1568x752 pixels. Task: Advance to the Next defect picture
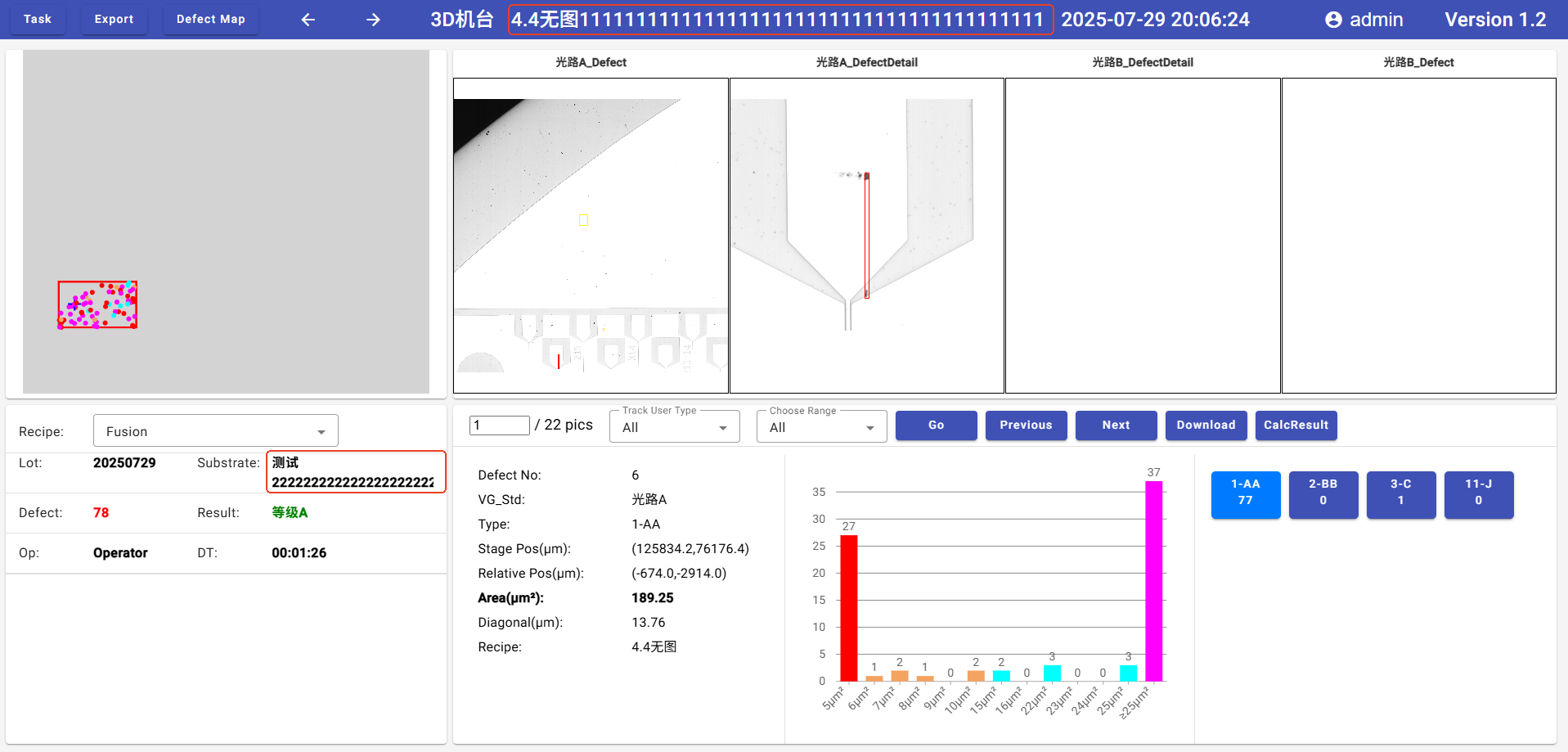1116,425
